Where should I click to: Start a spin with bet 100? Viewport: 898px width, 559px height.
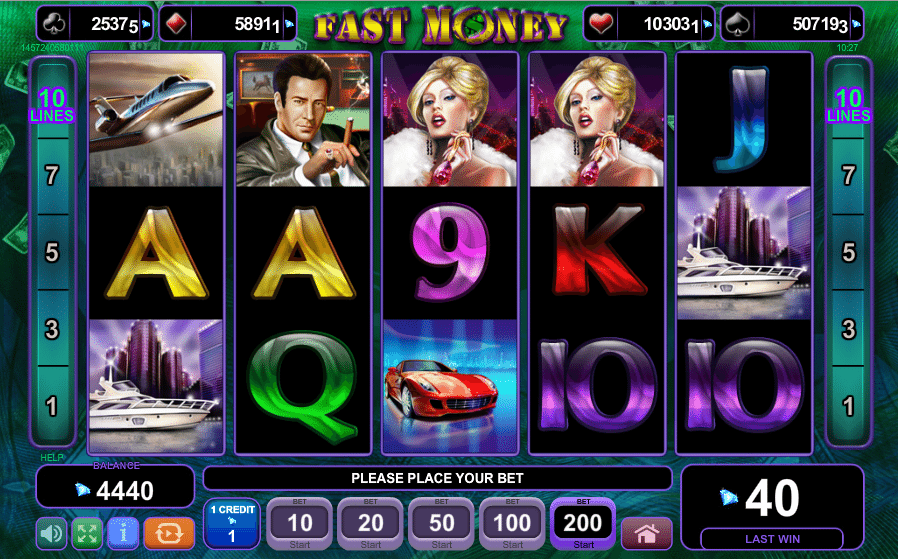point(512,523)
